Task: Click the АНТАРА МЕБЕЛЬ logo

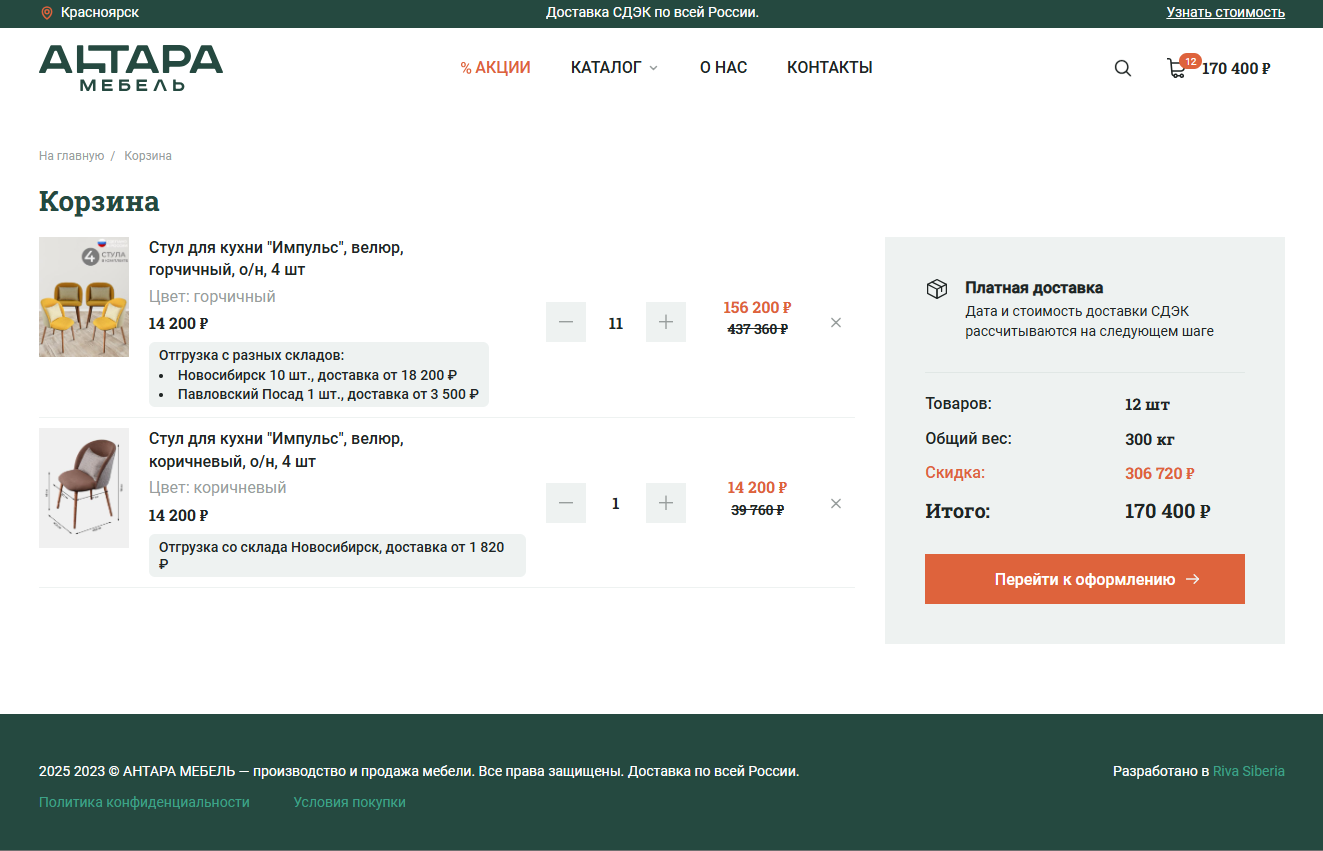Action: point(131,68)
